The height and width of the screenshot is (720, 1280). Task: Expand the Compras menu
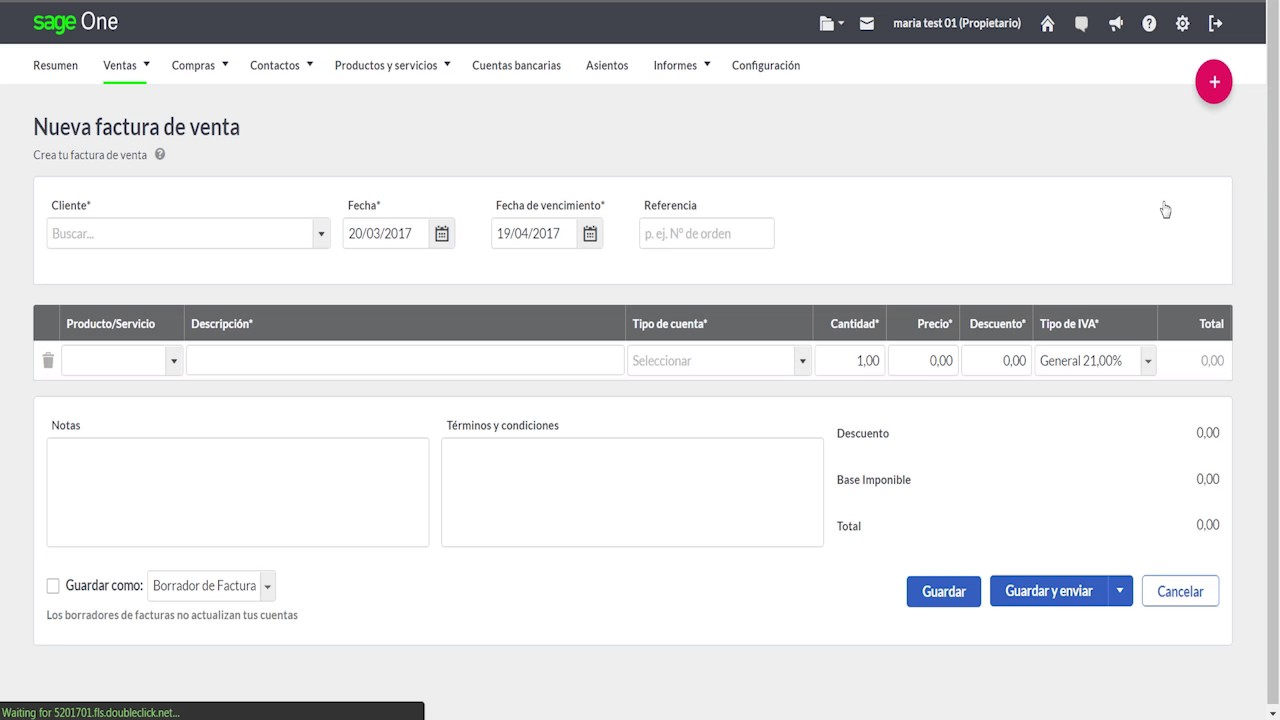200,65
